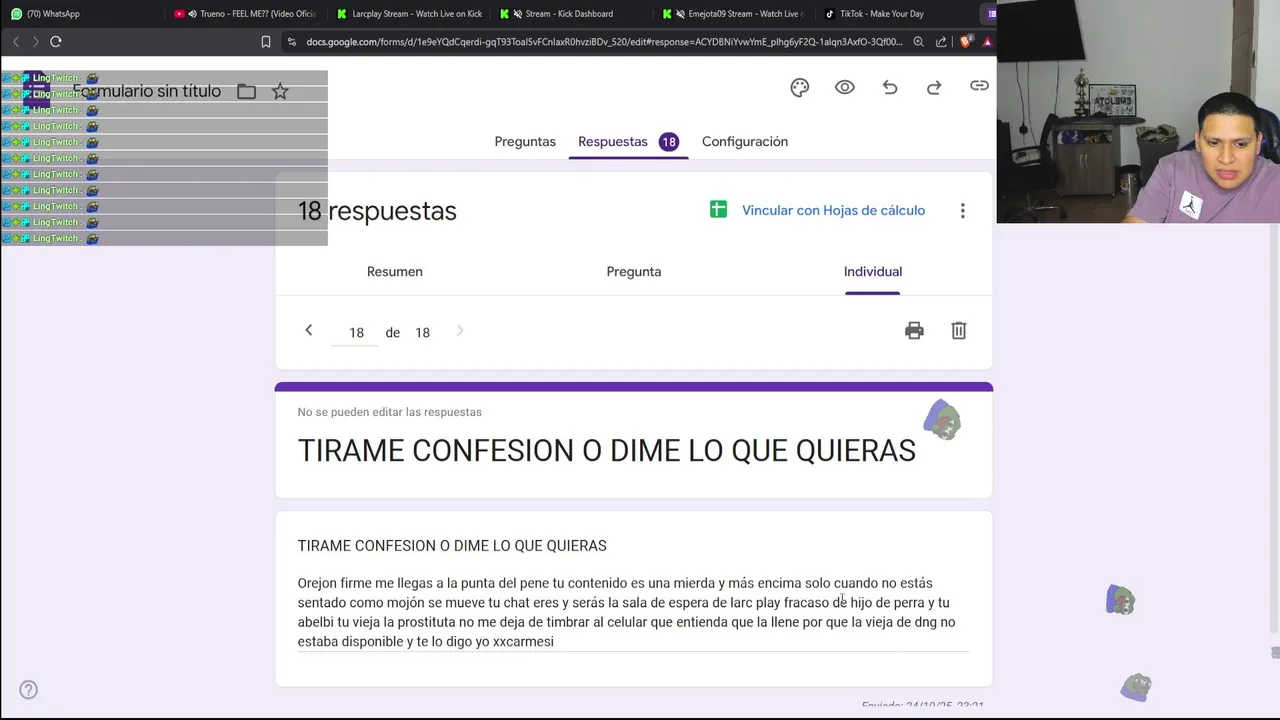1280x720 pixels.
Task: Bookmark this page with the bookmark icon
Action: coord(265,42)
